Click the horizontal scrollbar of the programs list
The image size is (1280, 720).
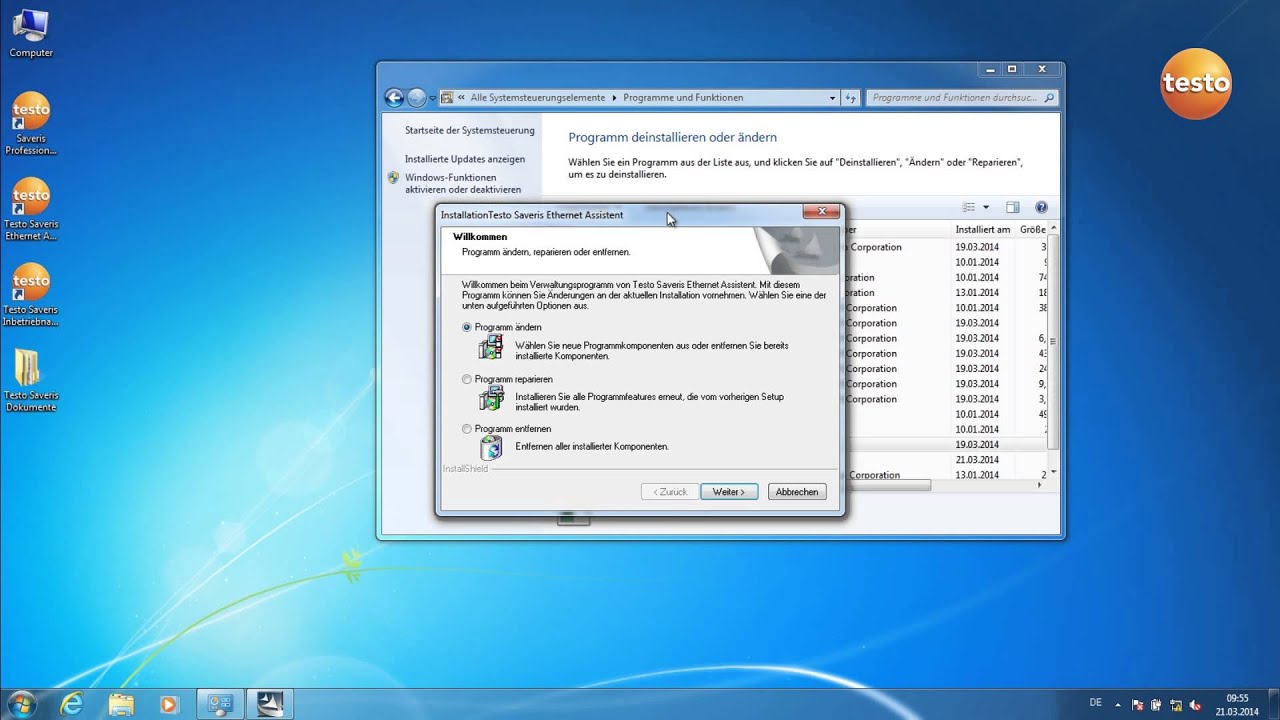pyautogui.click(x=888, y=485)
